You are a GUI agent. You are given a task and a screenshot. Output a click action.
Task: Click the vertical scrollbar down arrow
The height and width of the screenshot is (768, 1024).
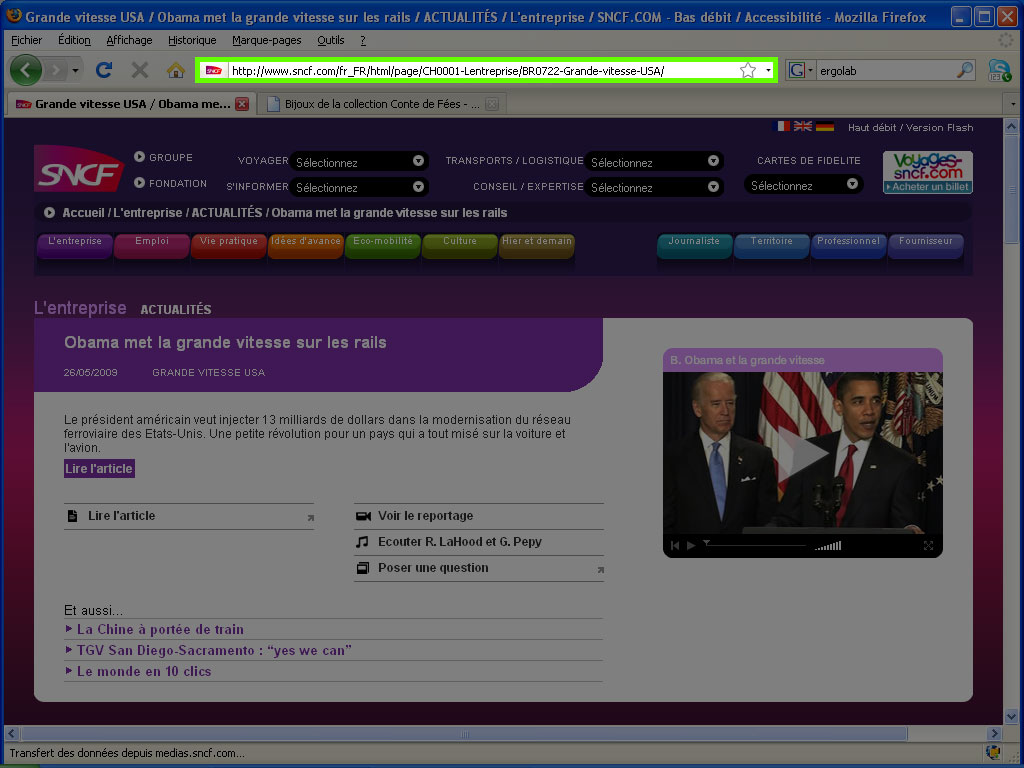[x=1011, y=716]
